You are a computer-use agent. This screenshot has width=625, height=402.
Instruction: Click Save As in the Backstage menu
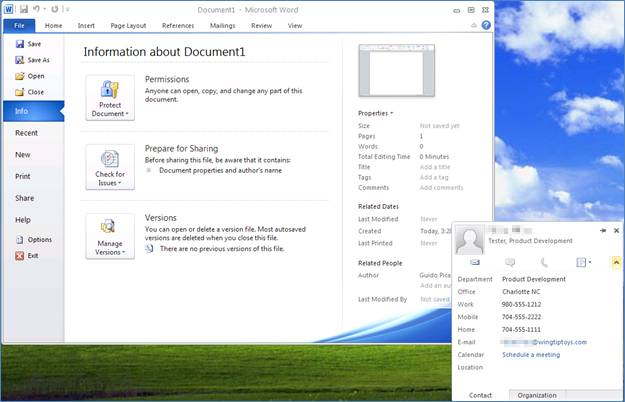pyautogui.click(x=32, y=60)
